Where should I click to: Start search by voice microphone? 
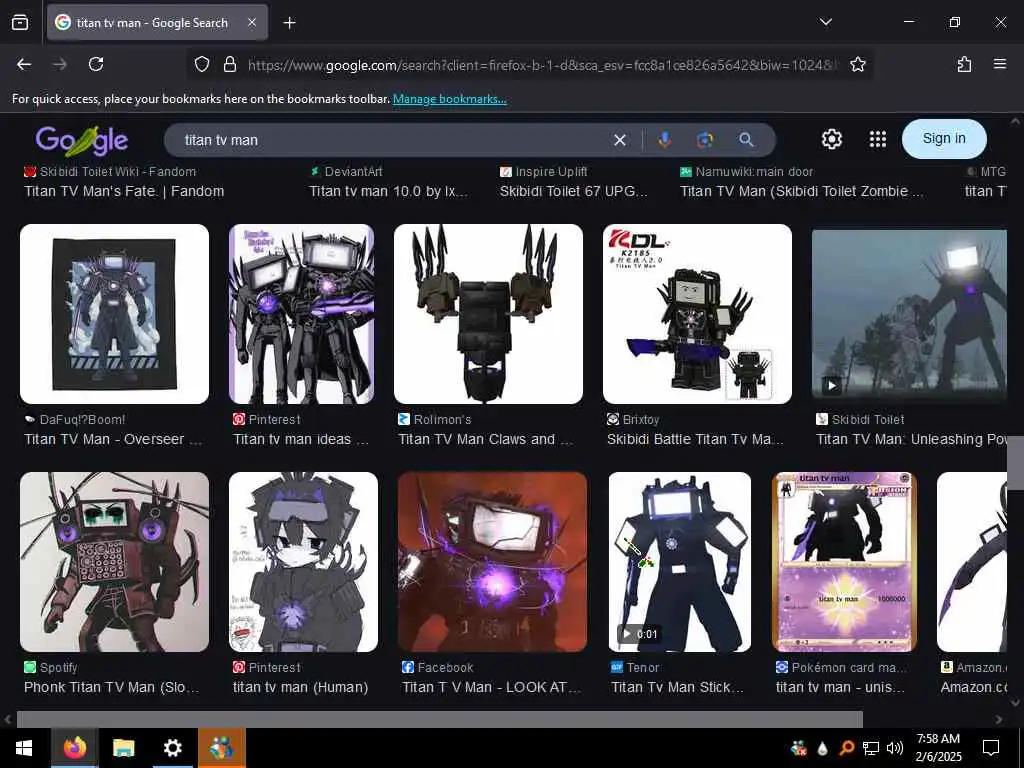click(664, 140)
